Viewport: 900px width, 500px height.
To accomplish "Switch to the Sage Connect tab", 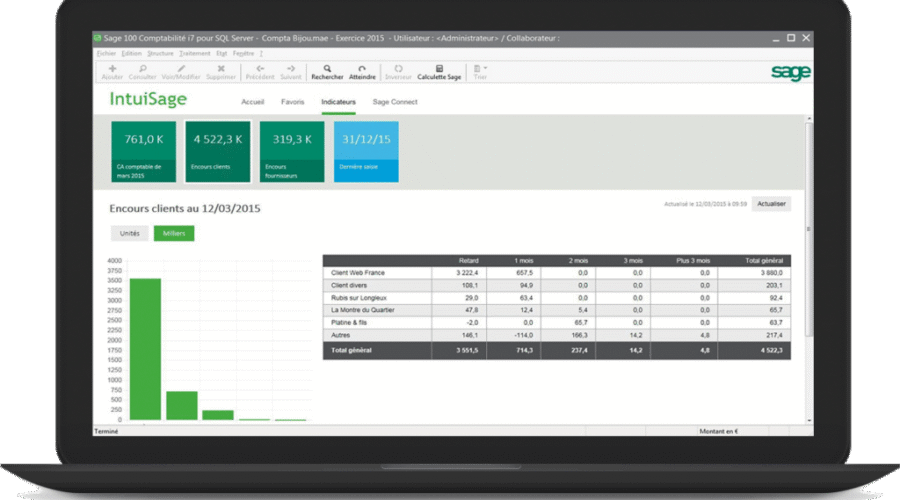I will click(x=395, y=102).
